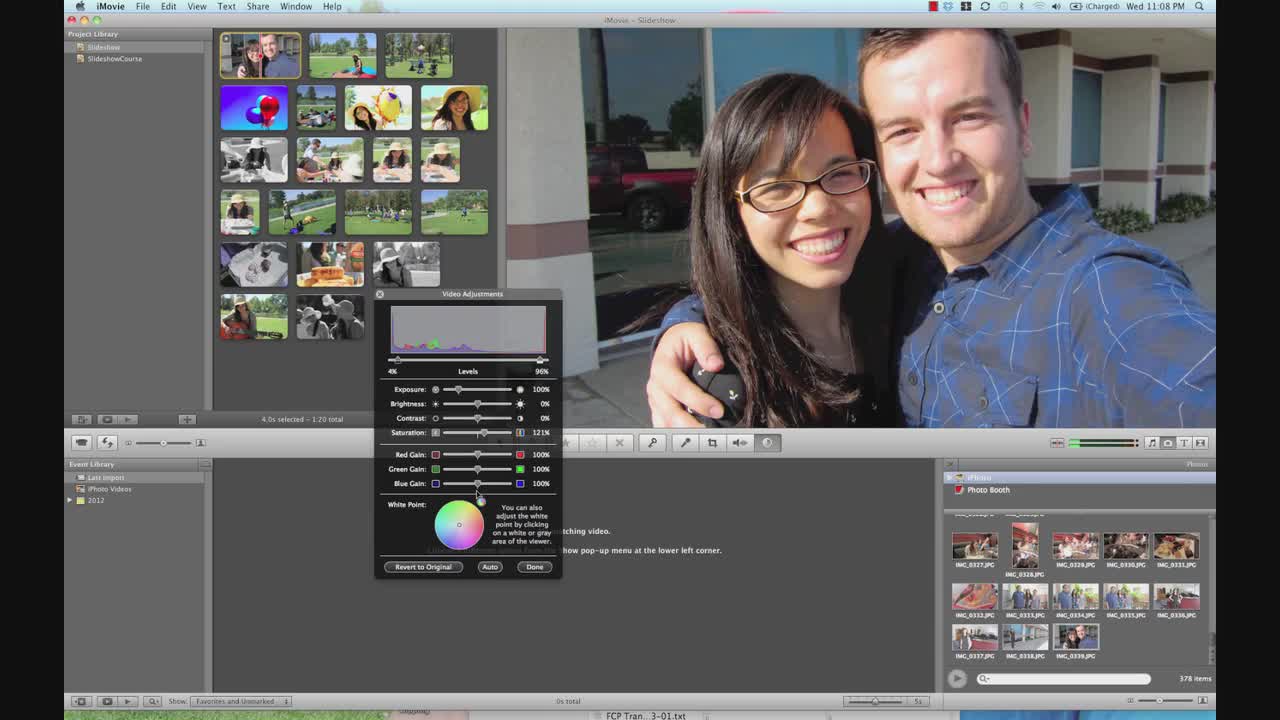
Task: Open the voiceover microphone tool
Action: tap(685, 443)
